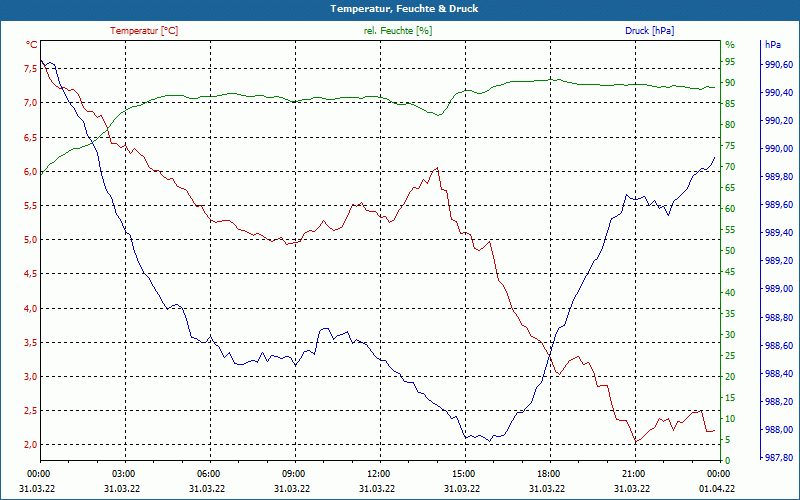
Task: Click the 3,5 tick on the temperature axis
Action: 31,342
